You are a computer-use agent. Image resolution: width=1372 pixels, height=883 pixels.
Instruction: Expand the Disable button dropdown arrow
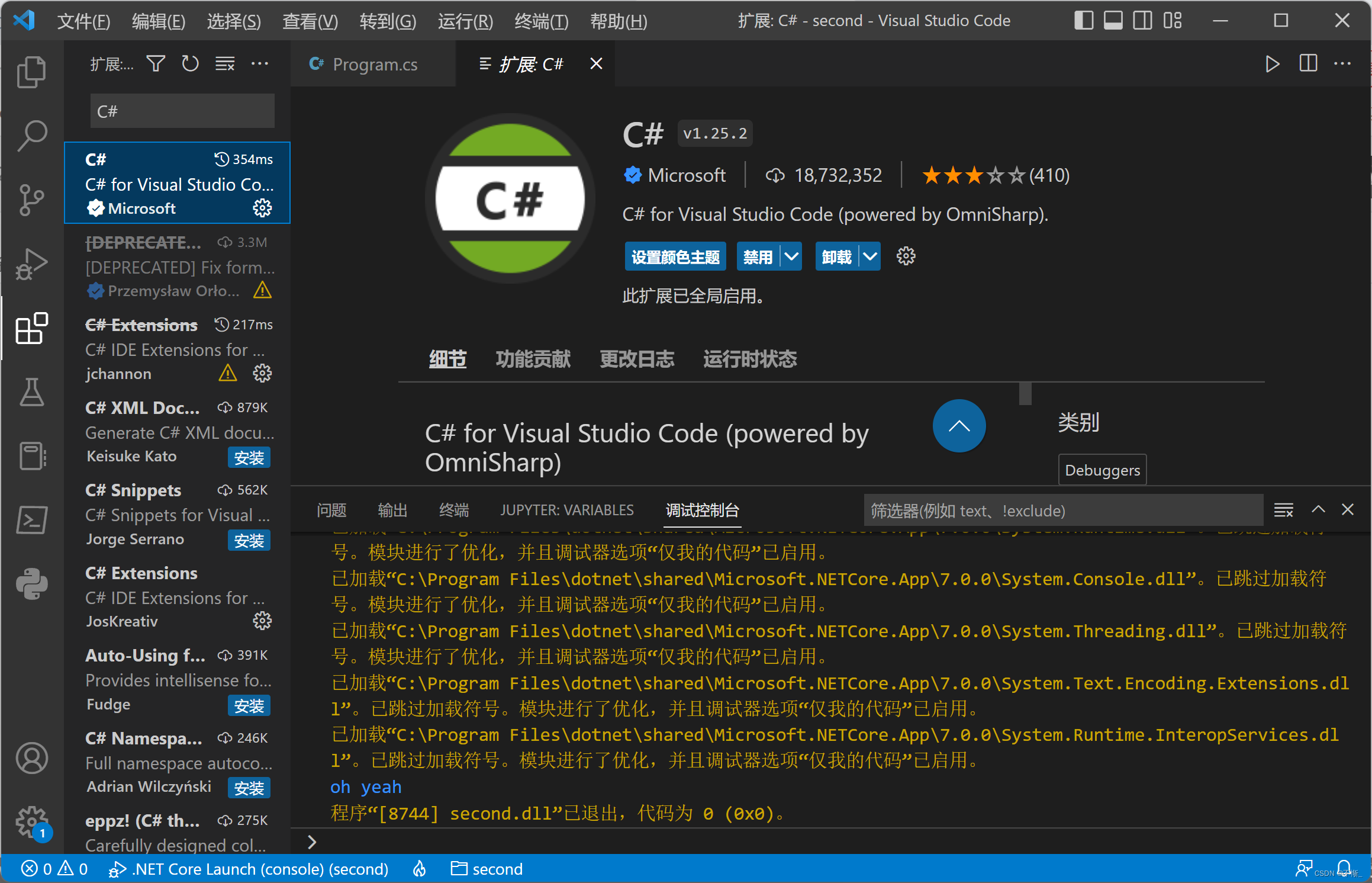coord(791,256)
